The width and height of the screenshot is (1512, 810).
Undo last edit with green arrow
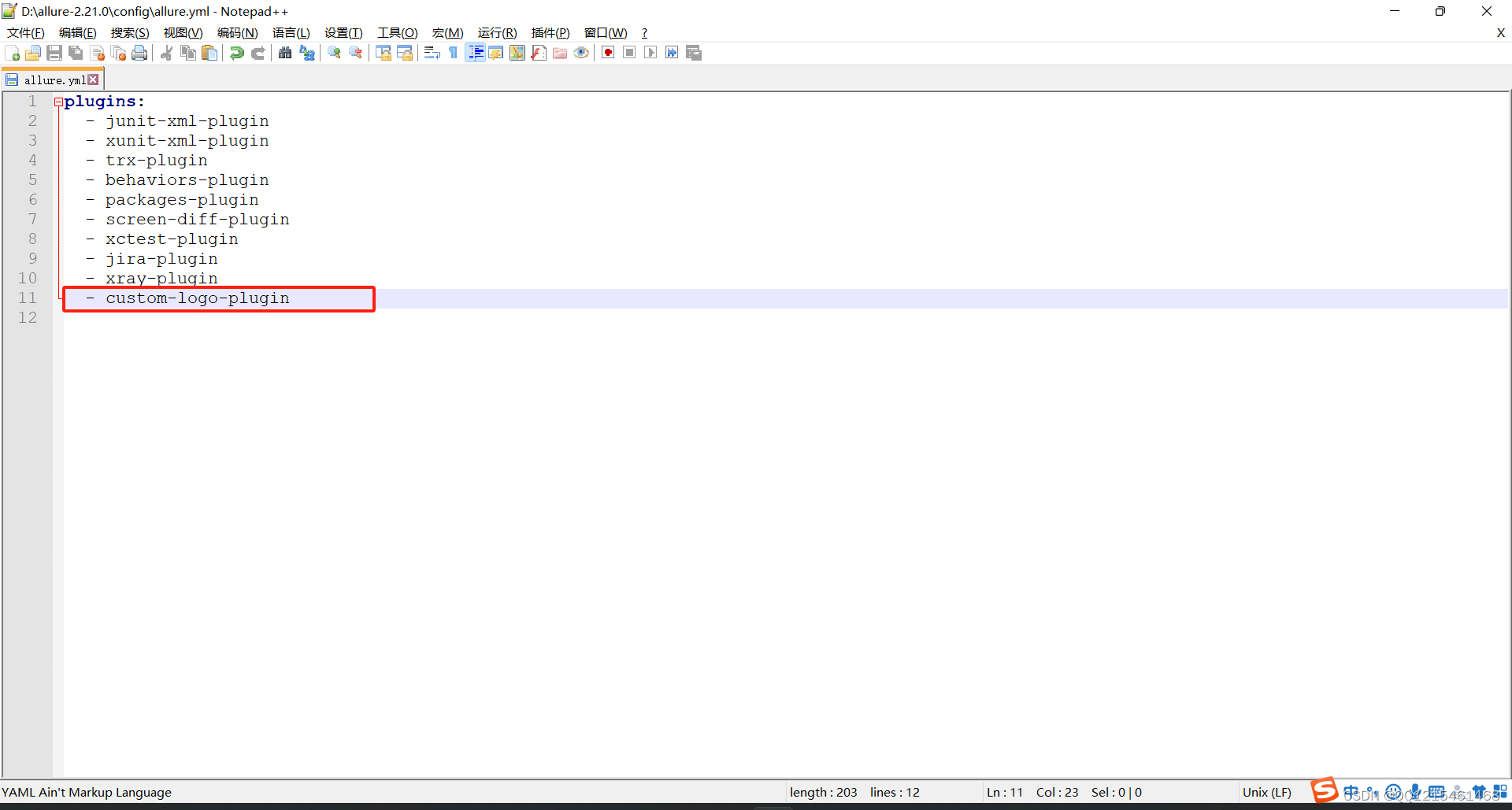pos(236,53)
